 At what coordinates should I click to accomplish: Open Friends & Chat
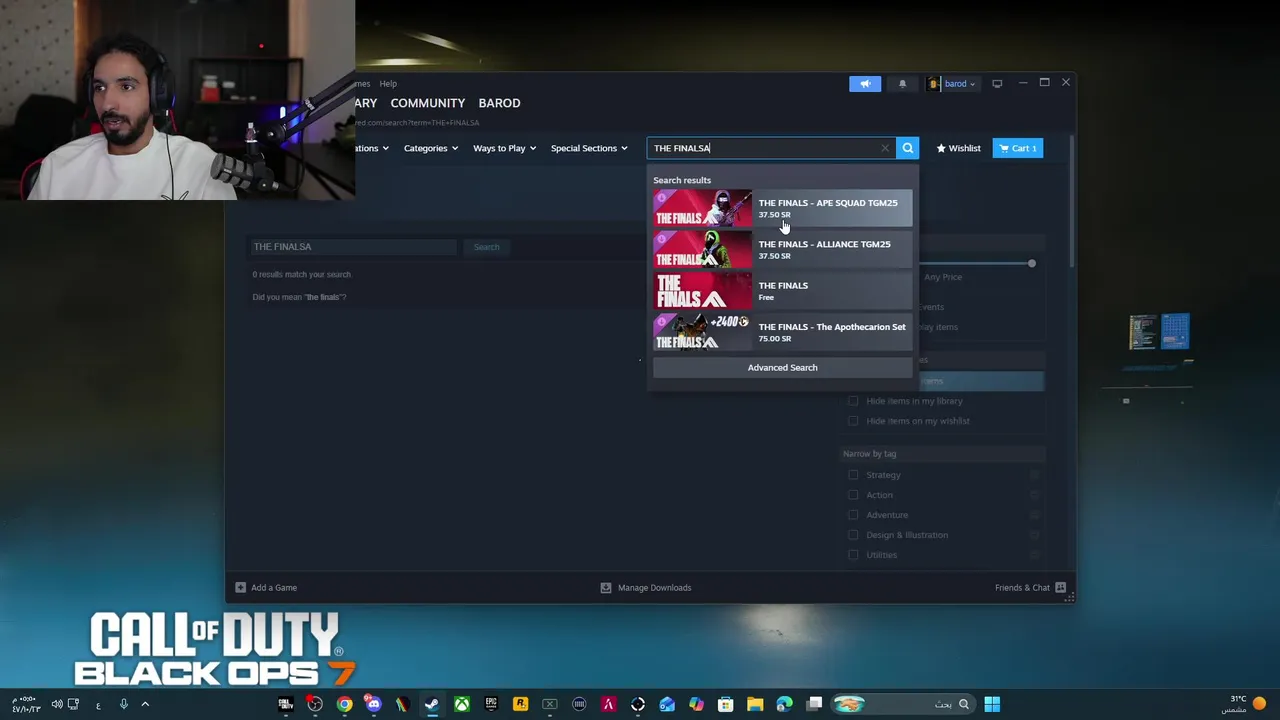tap(1030, 588)
